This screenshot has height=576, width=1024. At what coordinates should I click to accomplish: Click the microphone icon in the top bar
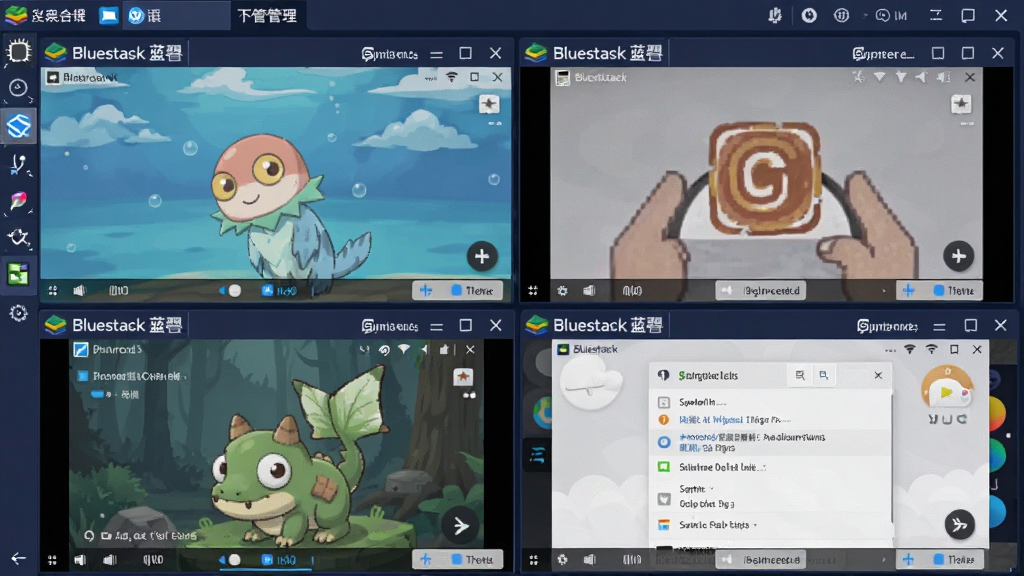[x=775, y=15]
